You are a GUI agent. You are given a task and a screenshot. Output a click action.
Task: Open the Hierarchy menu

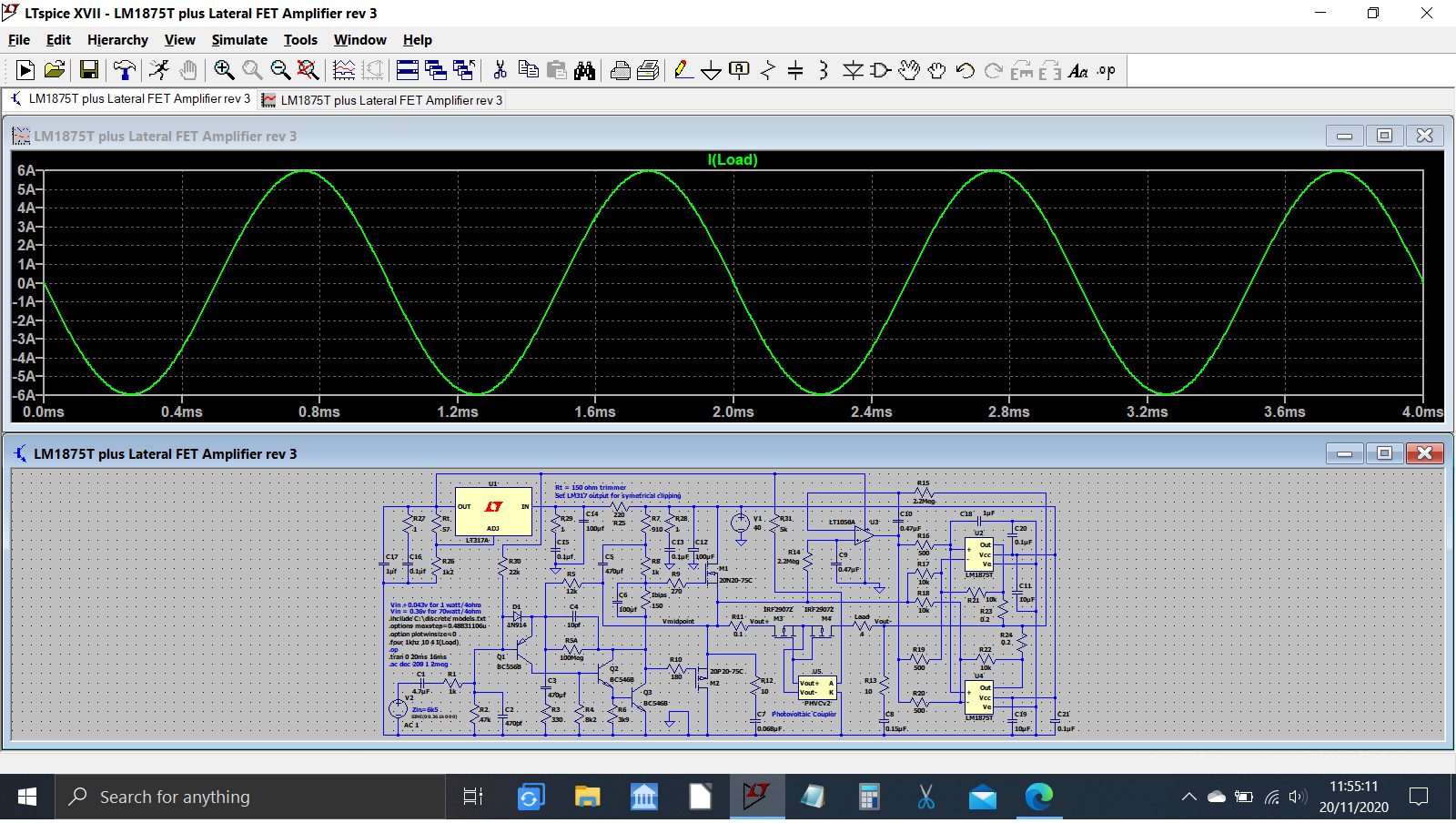point(117,40)
